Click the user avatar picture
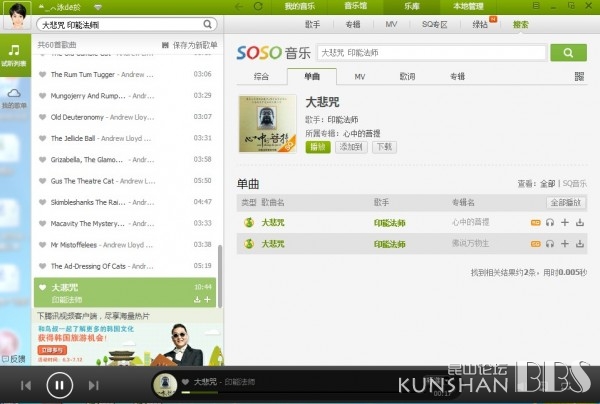The image size is (600, 404). 17,16
